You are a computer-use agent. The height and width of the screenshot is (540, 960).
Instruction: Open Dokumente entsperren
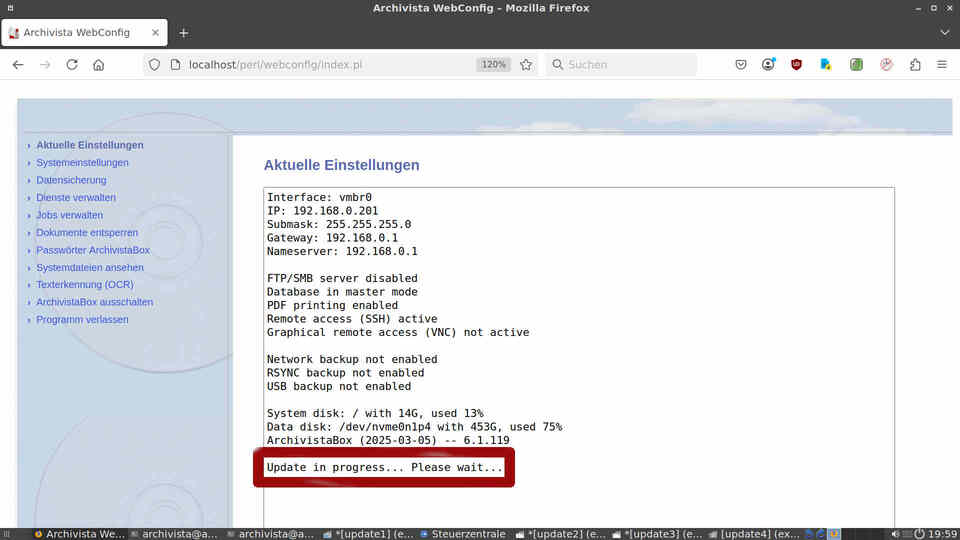(87, 233)
